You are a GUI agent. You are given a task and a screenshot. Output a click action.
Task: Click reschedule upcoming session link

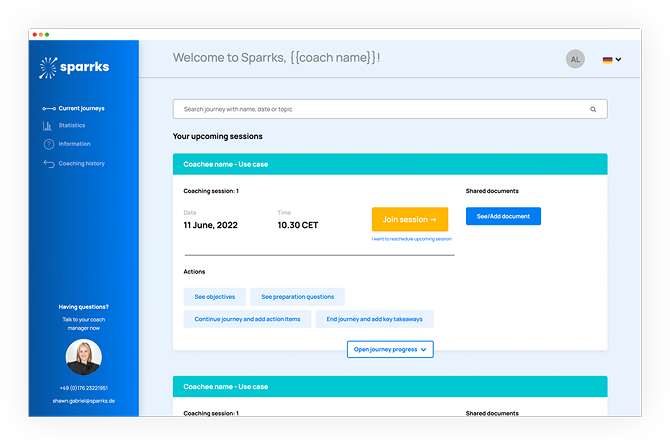410,239
